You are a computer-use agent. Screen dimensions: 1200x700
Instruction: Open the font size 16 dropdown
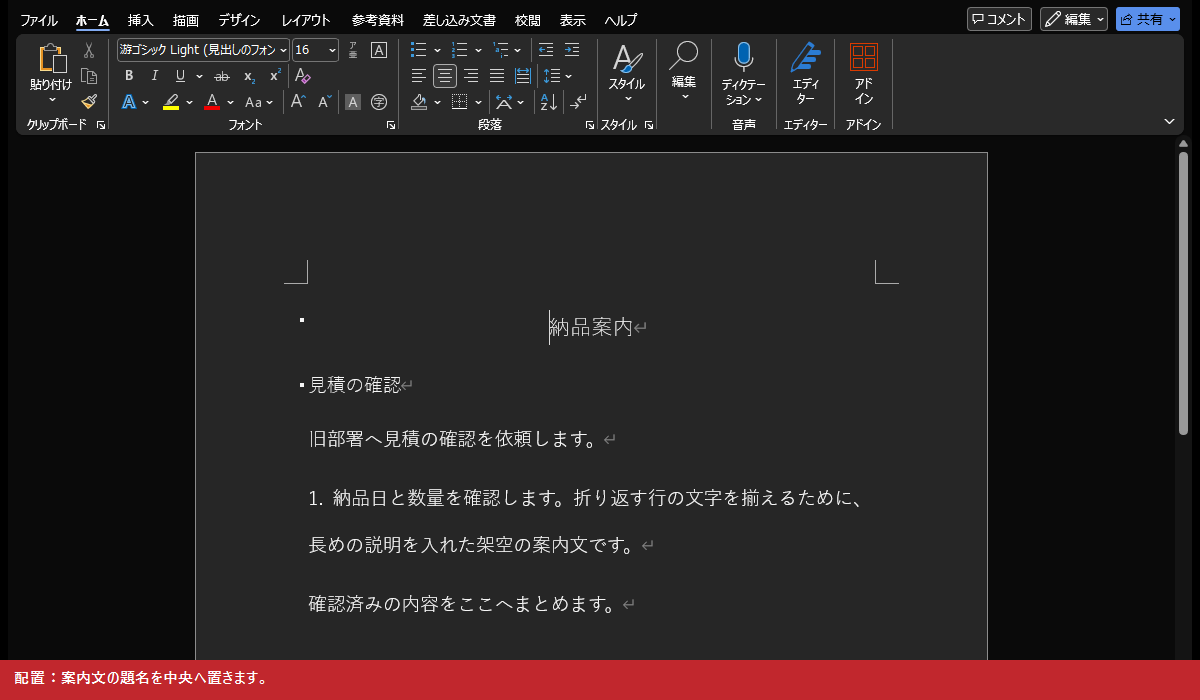pyautogui.click(x=331, y=50)
